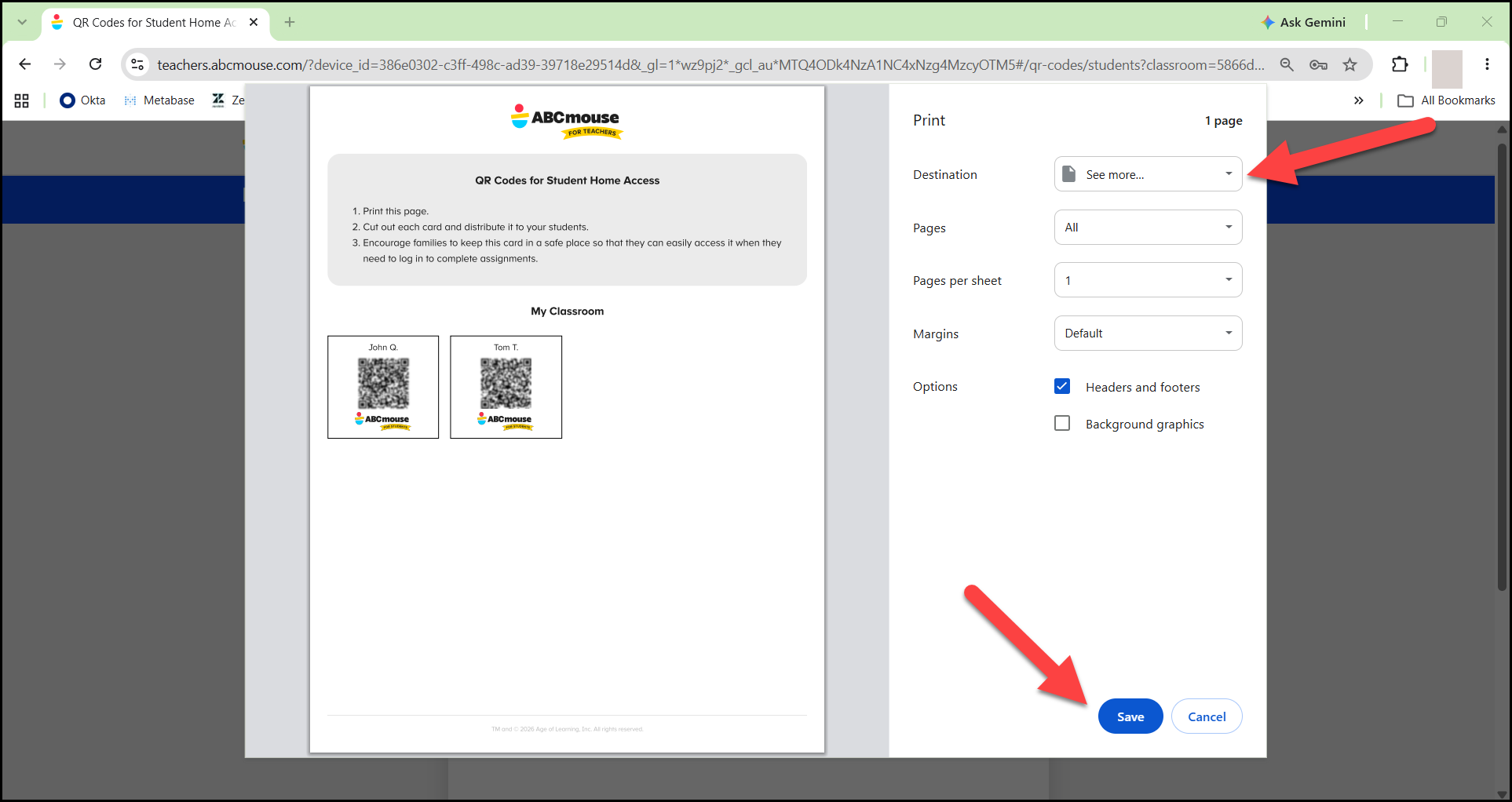The image size is (1512, 802).
Task: Uncheck the Headers and footers checkbox
Action: (1062, 386)
